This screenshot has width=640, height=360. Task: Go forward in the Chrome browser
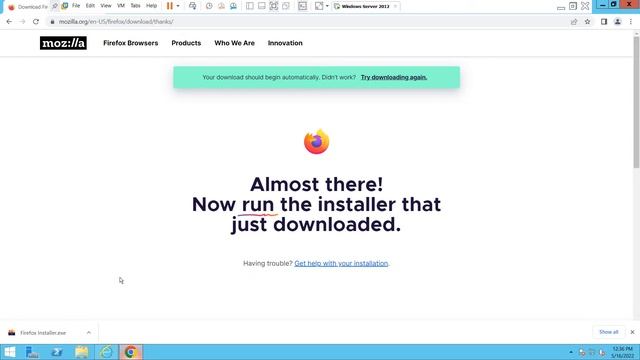pos(22,22)
